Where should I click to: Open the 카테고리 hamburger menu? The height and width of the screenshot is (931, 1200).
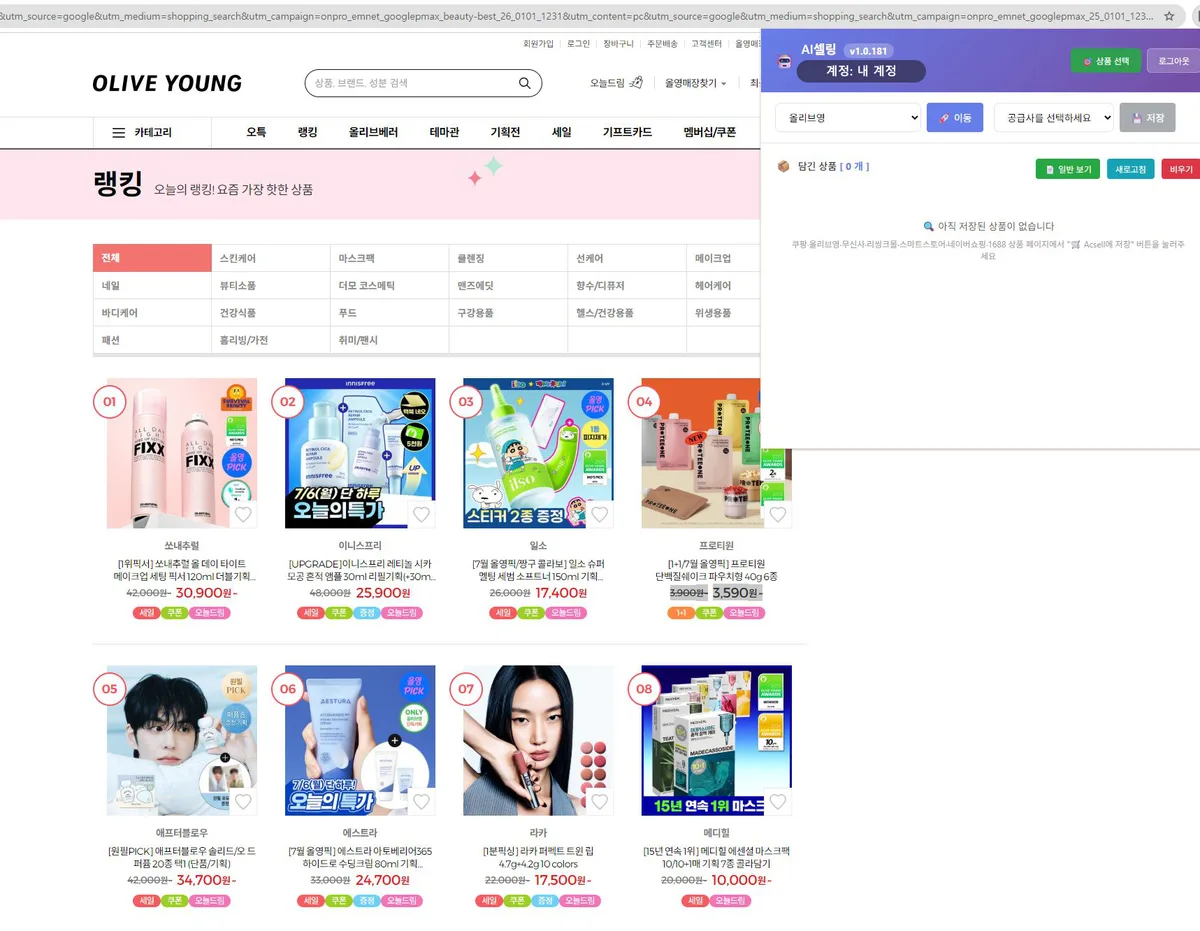pyautogui.click(x=141, y=132)
